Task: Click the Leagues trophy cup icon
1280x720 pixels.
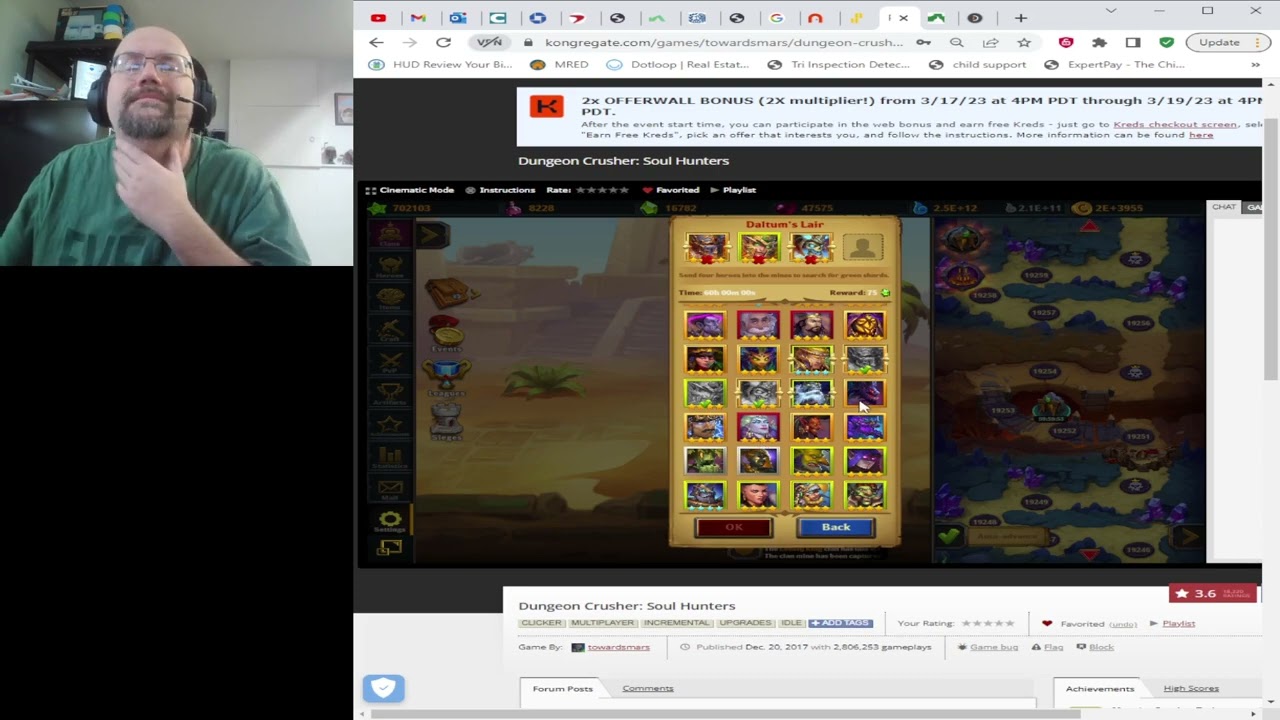Action: pos(446,378)
